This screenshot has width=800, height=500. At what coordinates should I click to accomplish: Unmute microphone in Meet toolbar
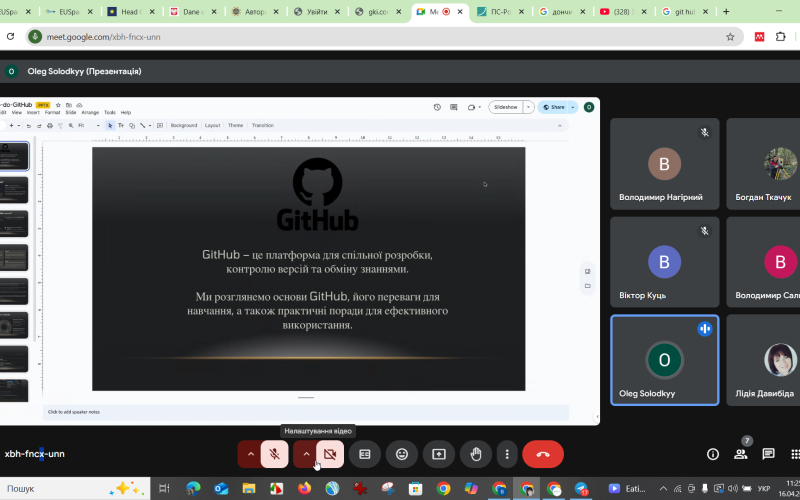tap(274, 454)
